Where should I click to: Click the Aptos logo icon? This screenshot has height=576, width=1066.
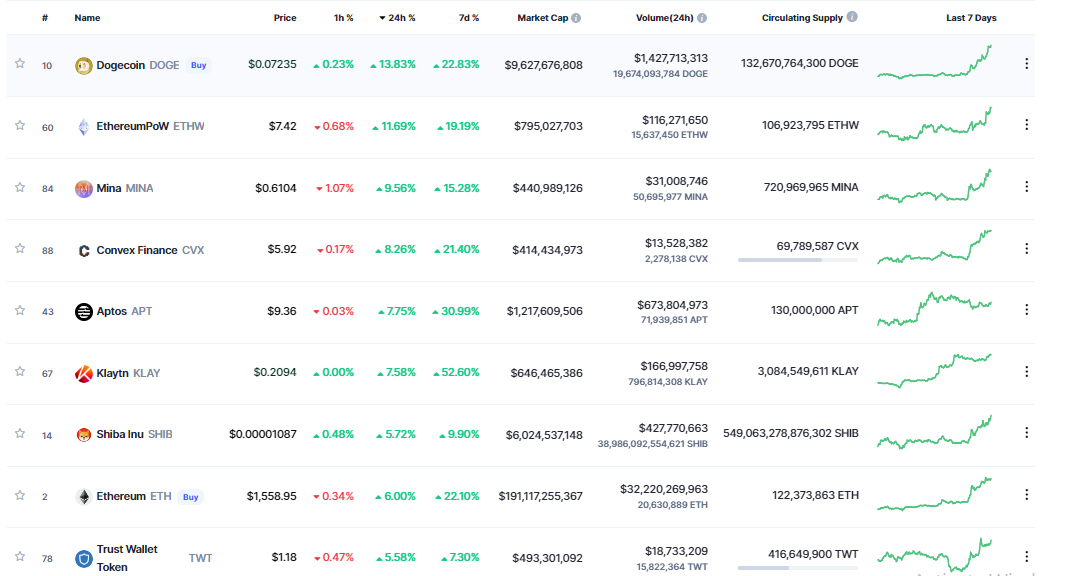tap(84, 311)
